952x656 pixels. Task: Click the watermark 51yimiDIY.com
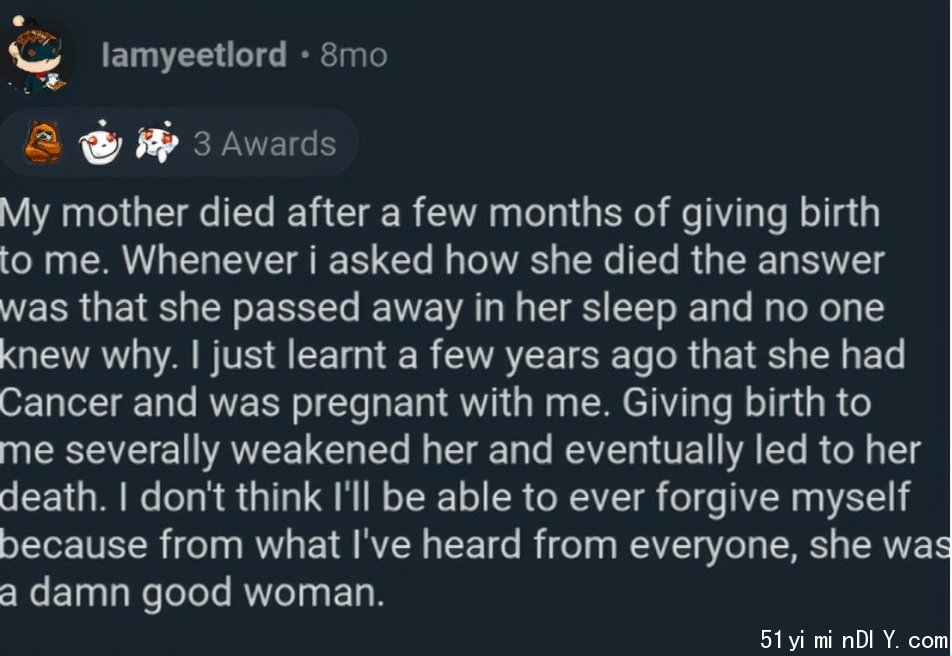854,639
